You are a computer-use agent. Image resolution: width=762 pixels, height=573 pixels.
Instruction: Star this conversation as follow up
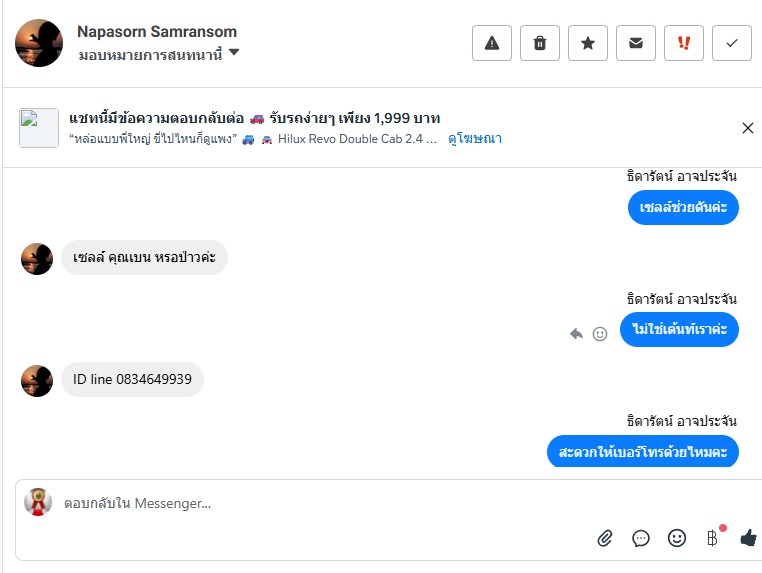coord(588,43)
